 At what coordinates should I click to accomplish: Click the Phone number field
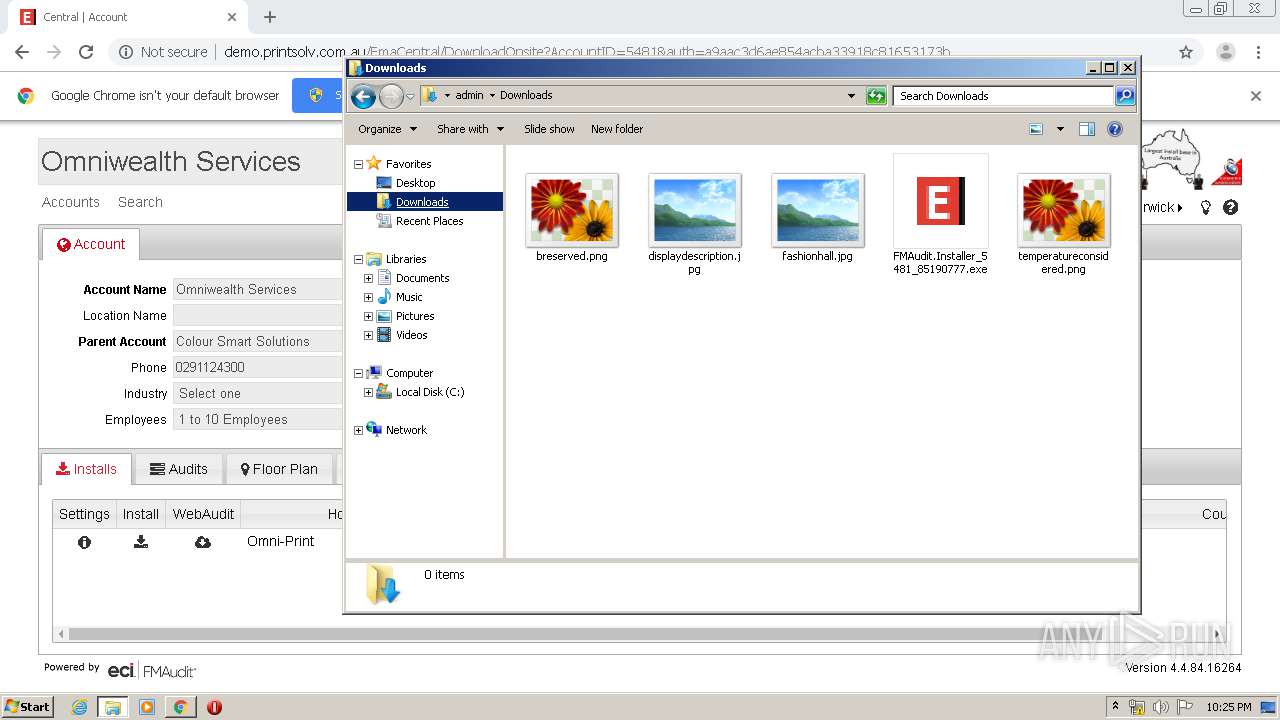[x=258, y=367]
